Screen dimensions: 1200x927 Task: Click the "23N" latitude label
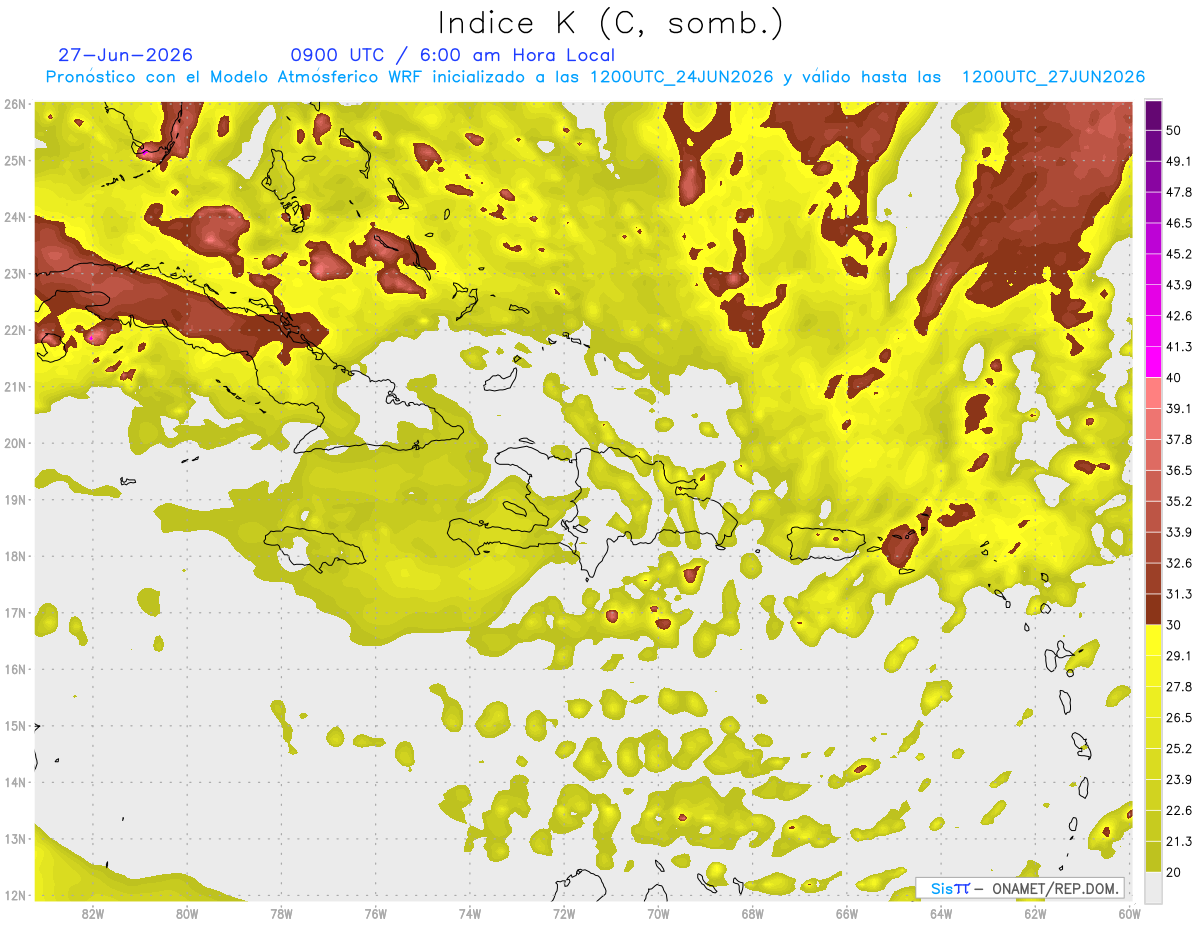coord(14,274)
